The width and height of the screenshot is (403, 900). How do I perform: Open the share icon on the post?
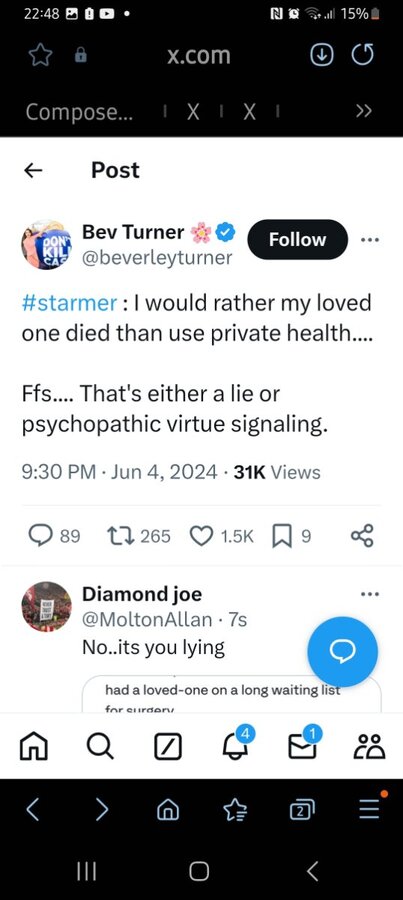[362, 536]
